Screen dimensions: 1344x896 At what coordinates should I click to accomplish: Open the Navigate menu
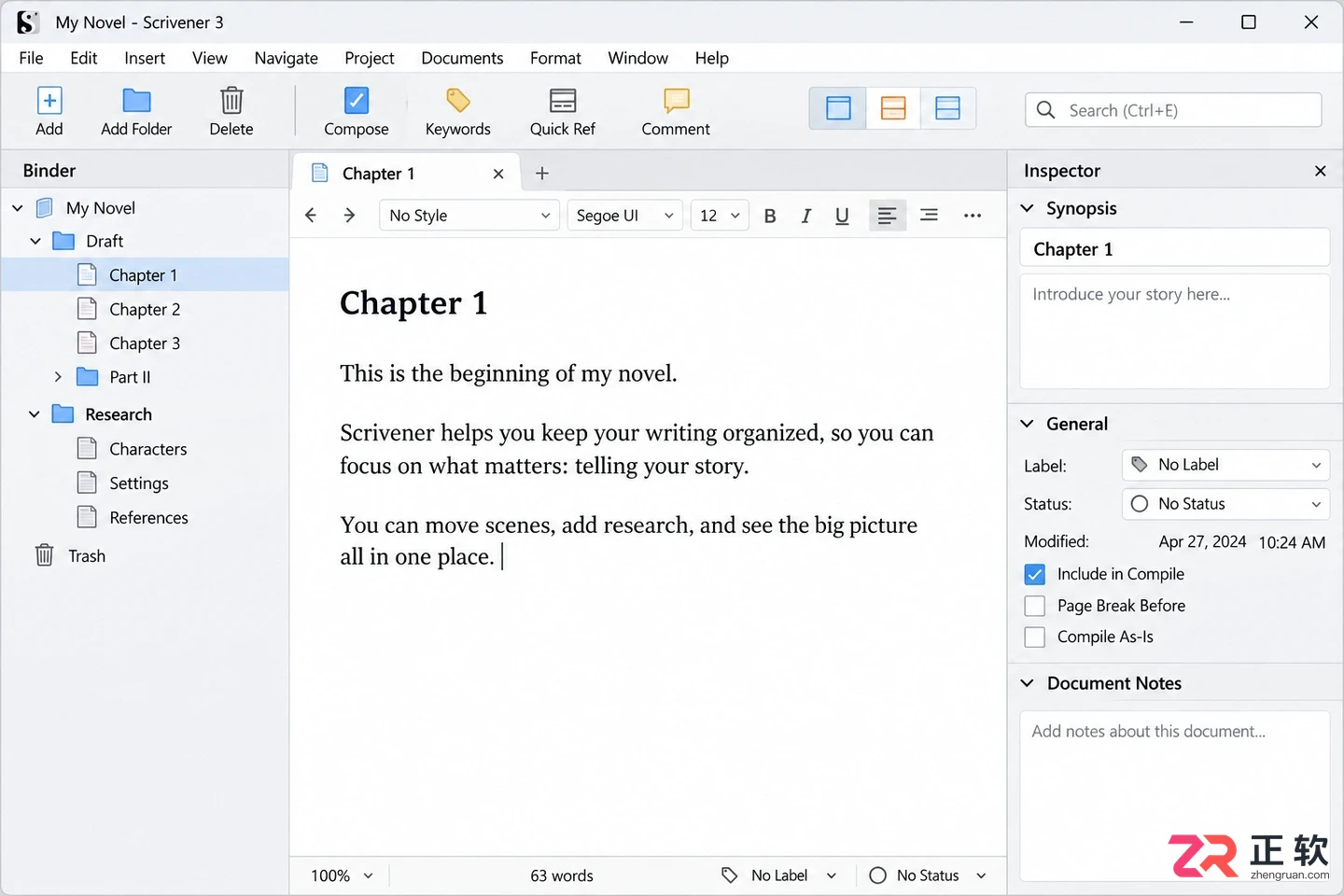[287, 58]
